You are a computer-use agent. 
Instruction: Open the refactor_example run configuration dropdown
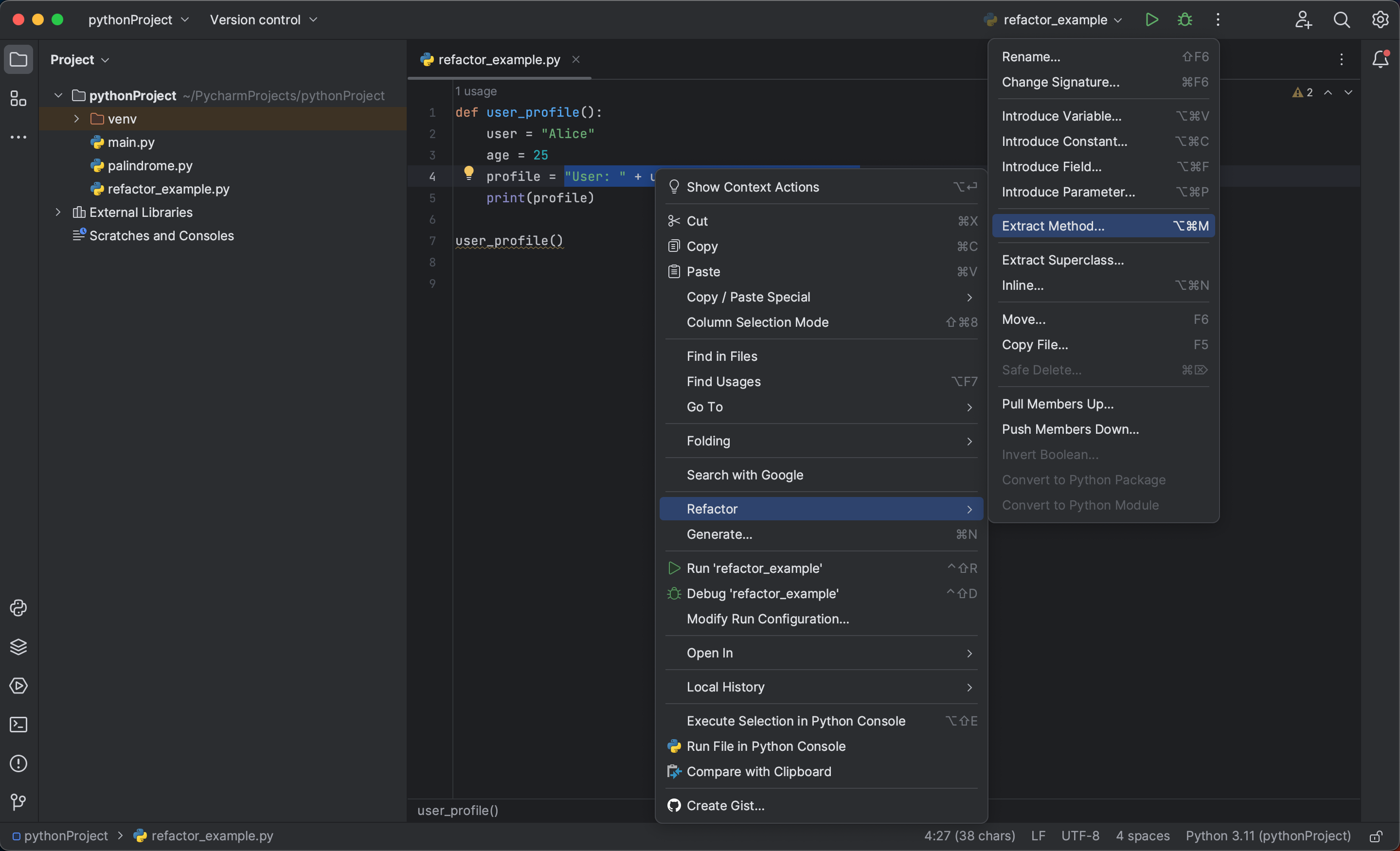pos(1055,20)
